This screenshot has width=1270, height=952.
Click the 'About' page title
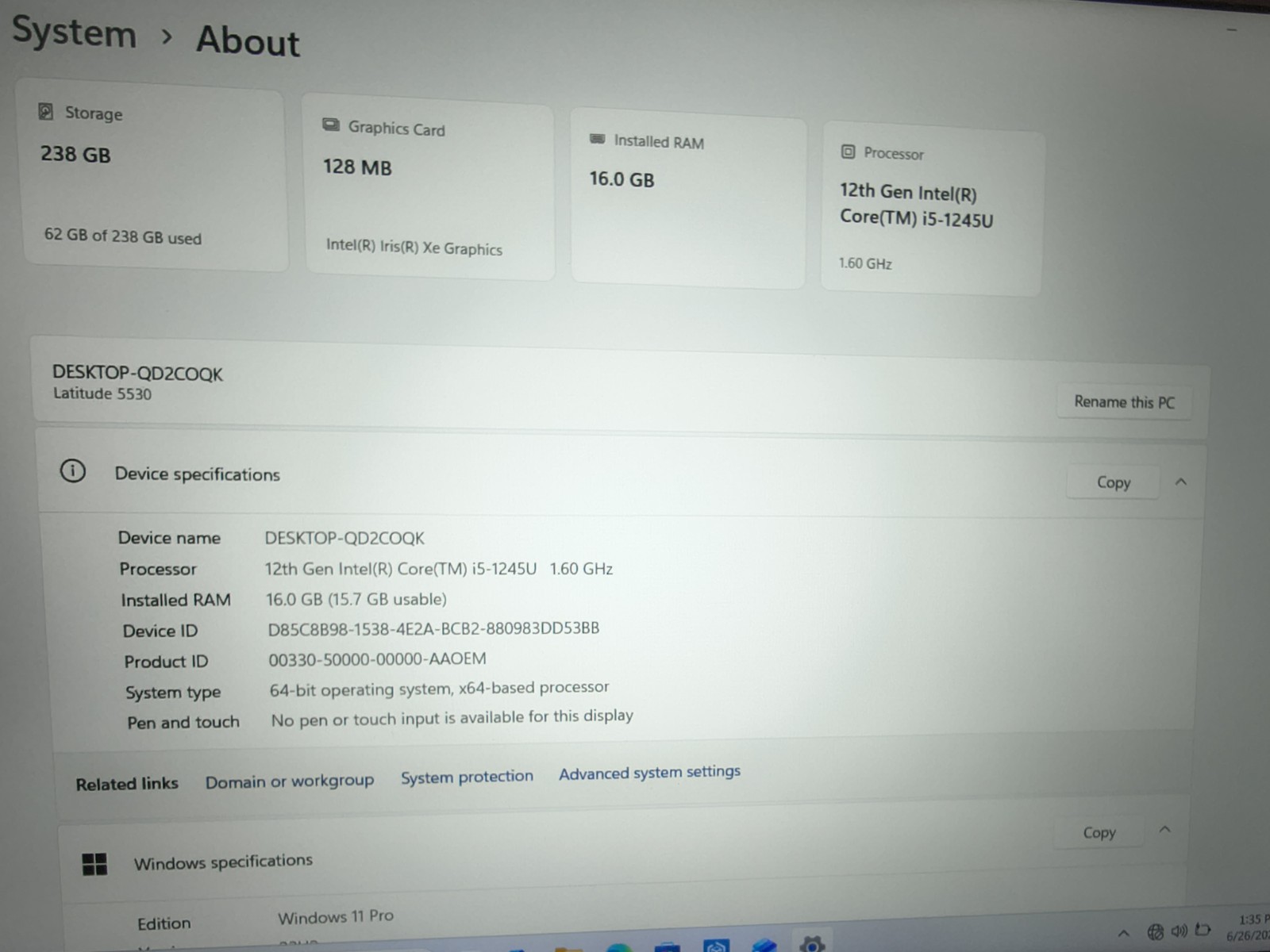click(x=248, y=40)
